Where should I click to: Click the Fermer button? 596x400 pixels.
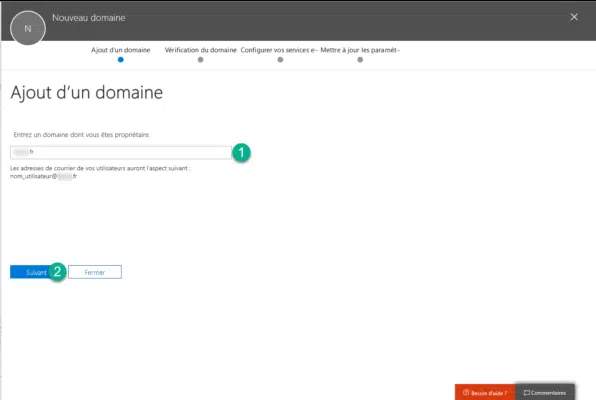(95, 272)
